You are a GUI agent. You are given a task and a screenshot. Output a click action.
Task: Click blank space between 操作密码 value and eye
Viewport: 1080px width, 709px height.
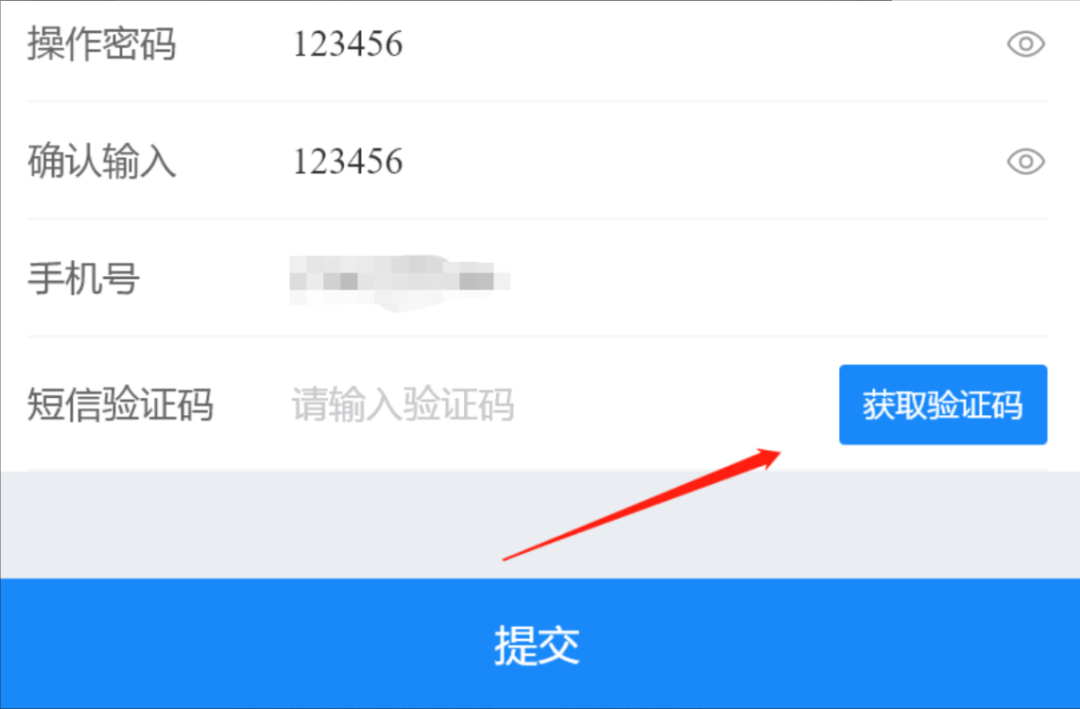click(x=703, y=44)
